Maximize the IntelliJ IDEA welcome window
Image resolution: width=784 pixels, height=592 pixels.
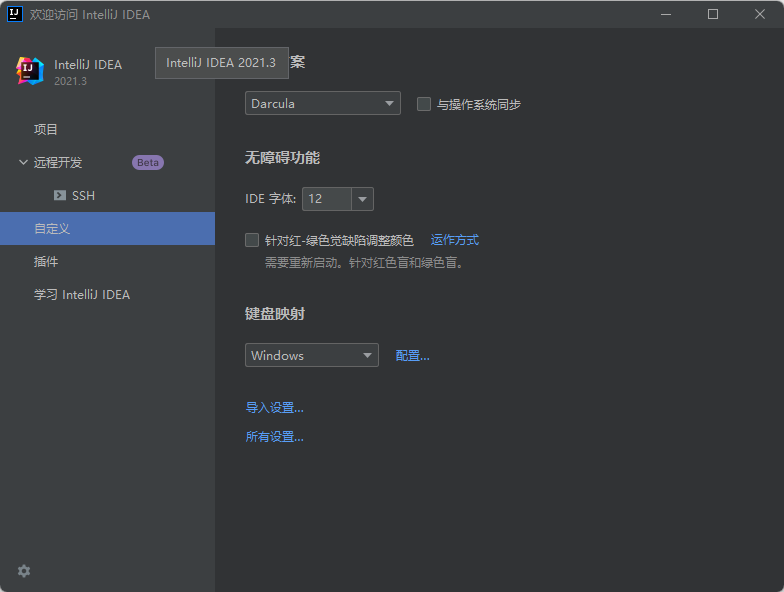[713, 14]
